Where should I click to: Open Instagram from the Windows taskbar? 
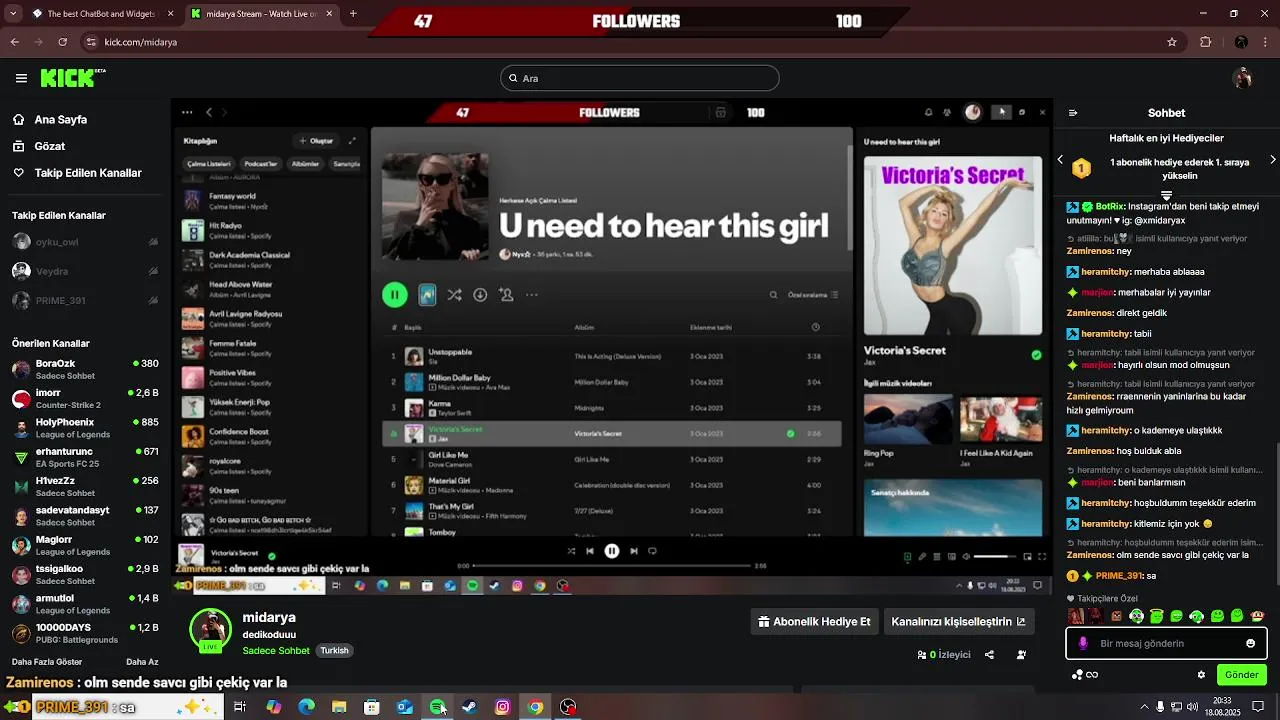tap(502, 707)
